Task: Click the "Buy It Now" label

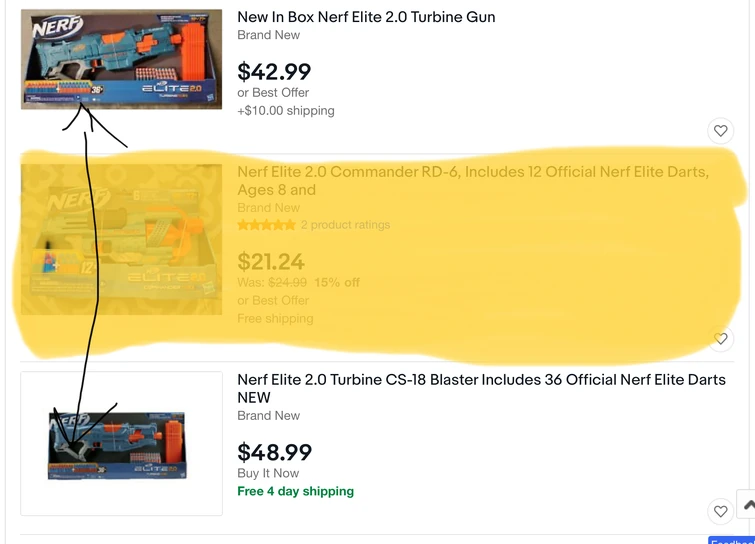Action: click(268, 473)
